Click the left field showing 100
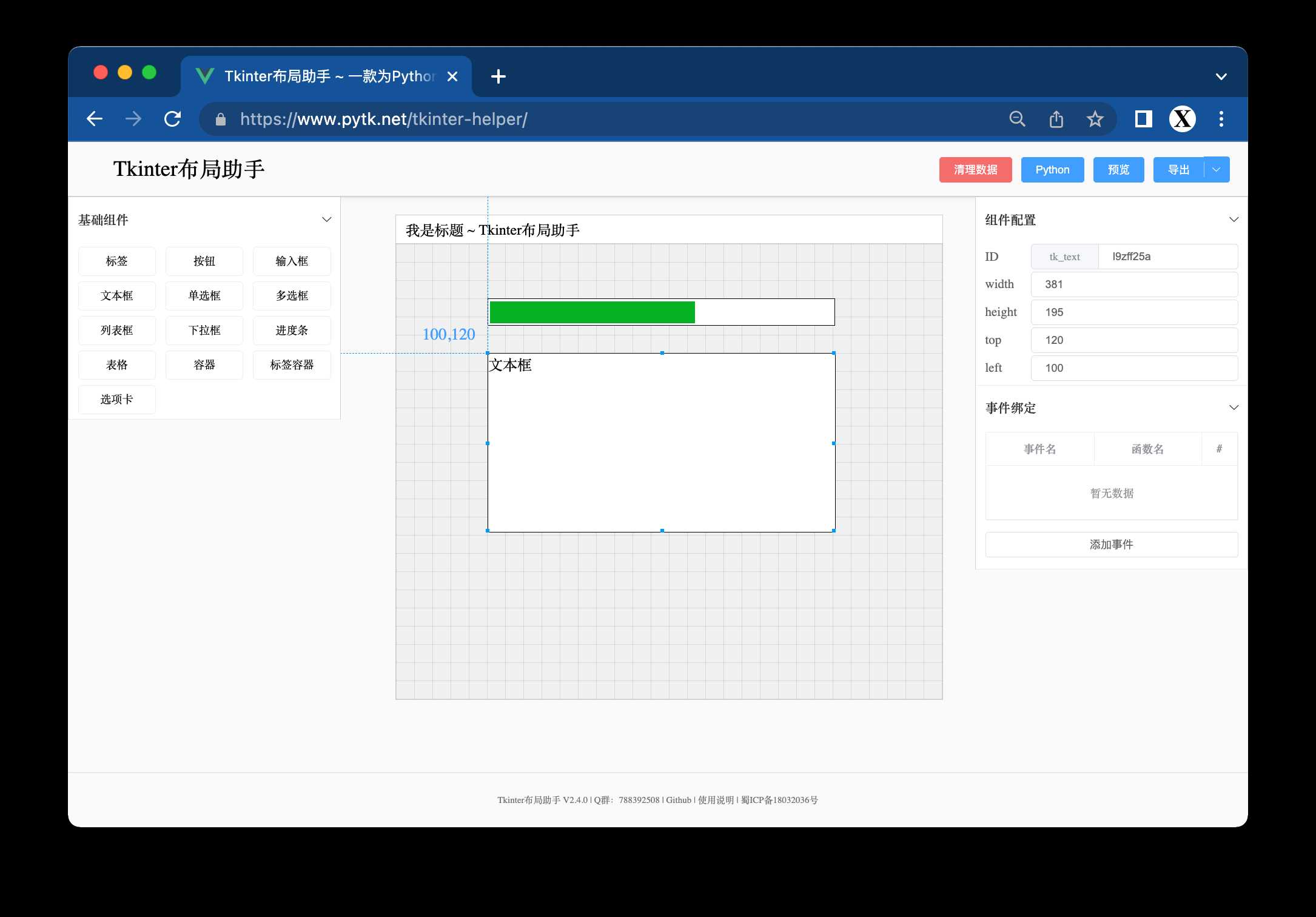The height and width of the screenshot is (917, 1316). coord(1134,368)
